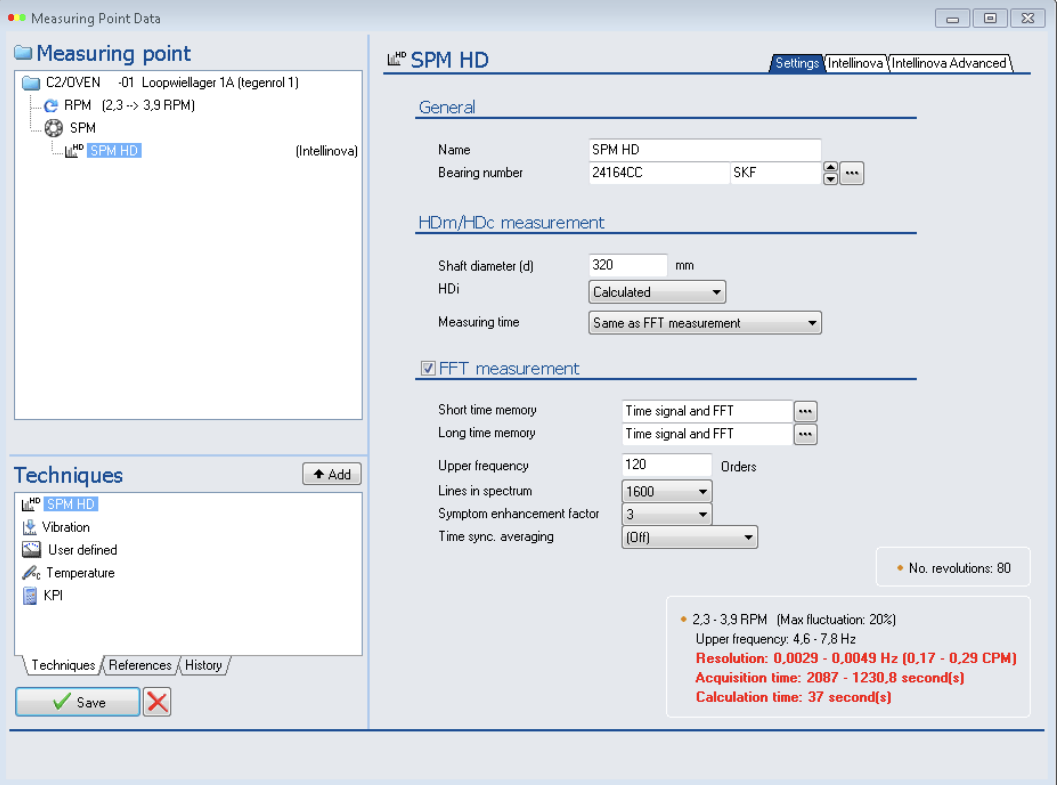Screen dimensions: 1060x786
Task: Click the RPM icon in measuring point tree
Action: (x=51, y=105)
